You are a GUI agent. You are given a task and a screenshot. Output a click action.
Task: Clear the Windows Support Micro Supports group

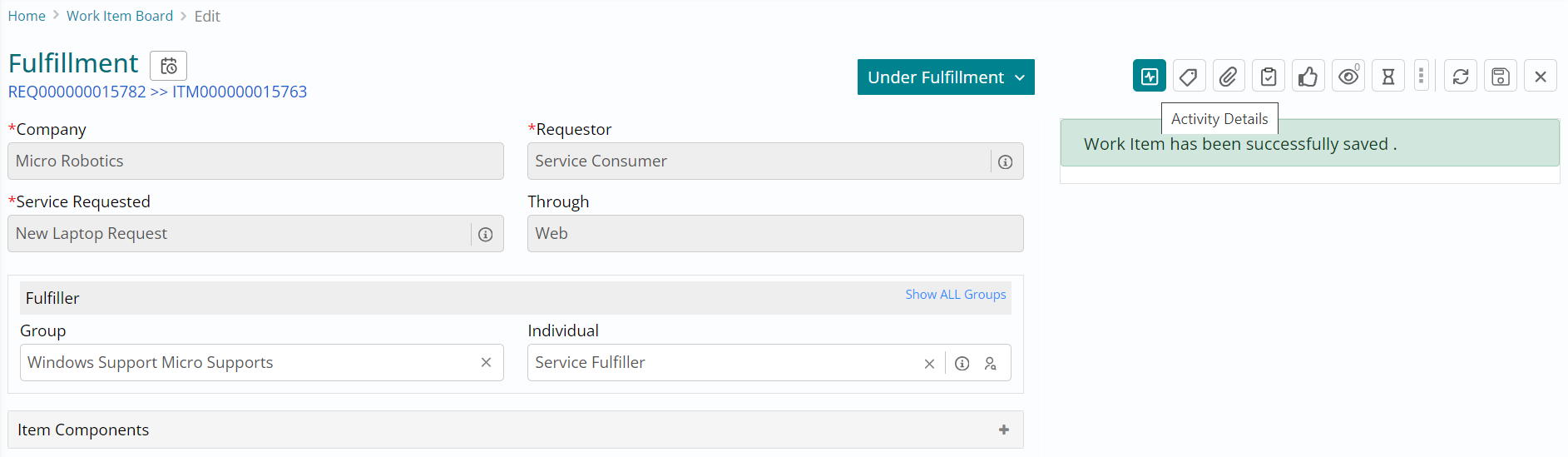(x=486, y=362)
